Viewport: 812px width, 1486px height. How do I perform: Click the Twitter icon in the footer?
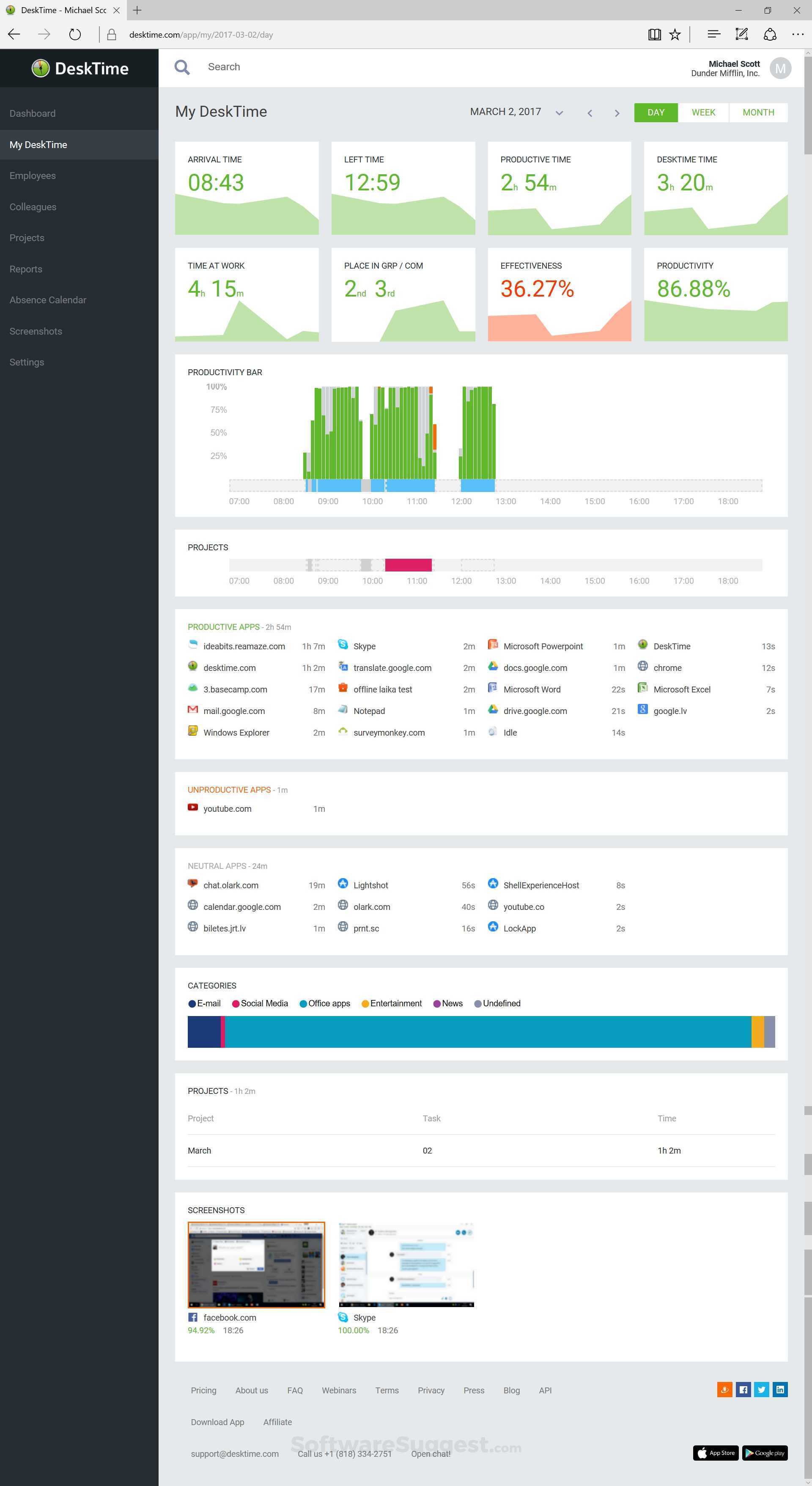click(761, 1389)
